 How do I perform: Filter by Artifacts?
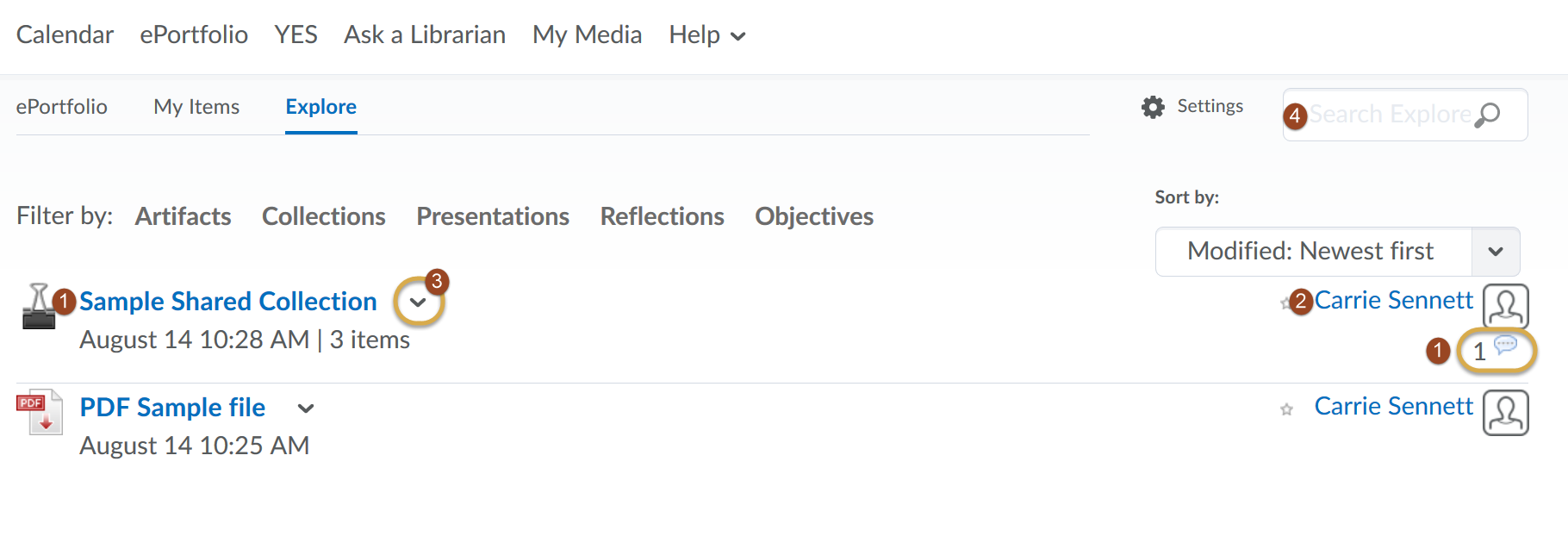click(x=183, y=216)
